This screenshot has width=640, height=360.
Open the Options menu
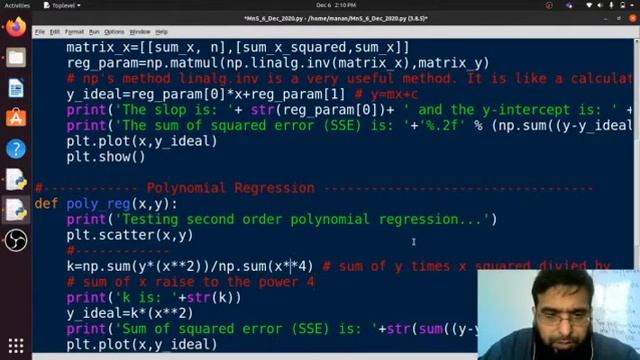pos(114,32)
